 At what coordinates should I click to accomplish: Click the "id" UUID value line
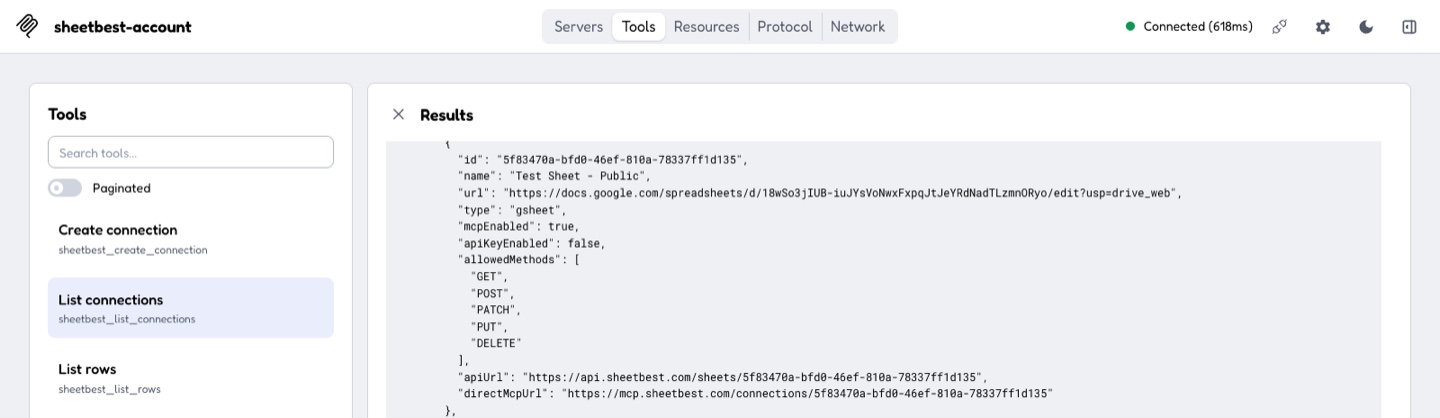pyautogui.click(x=602, y=160)
